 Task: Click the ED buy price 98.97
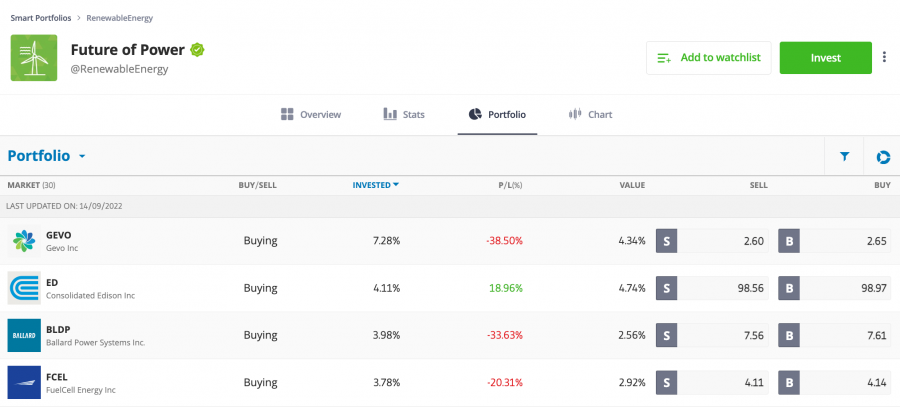point(873,288)
